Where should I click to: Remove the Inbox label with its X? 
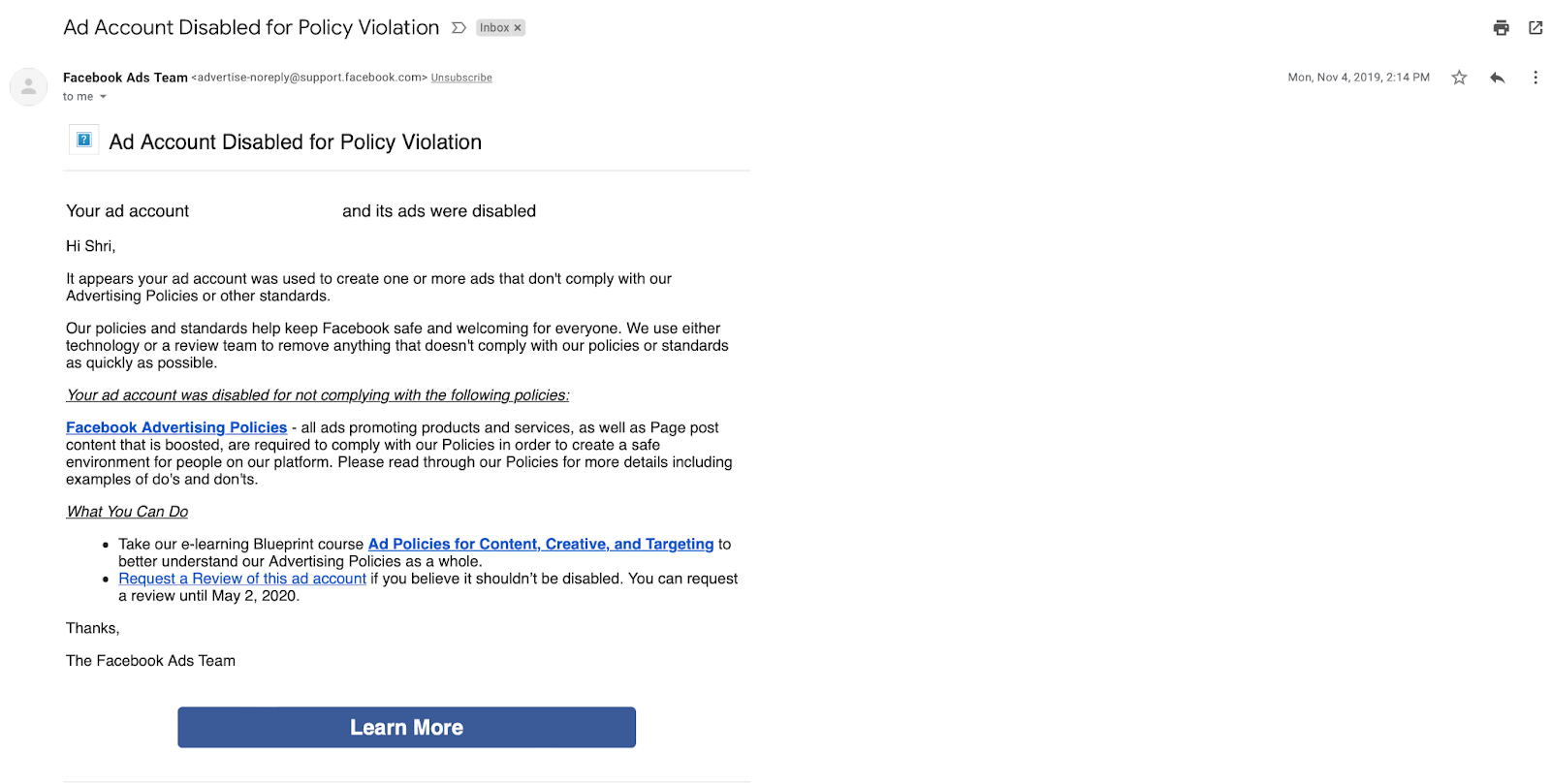tap(518, 28)
